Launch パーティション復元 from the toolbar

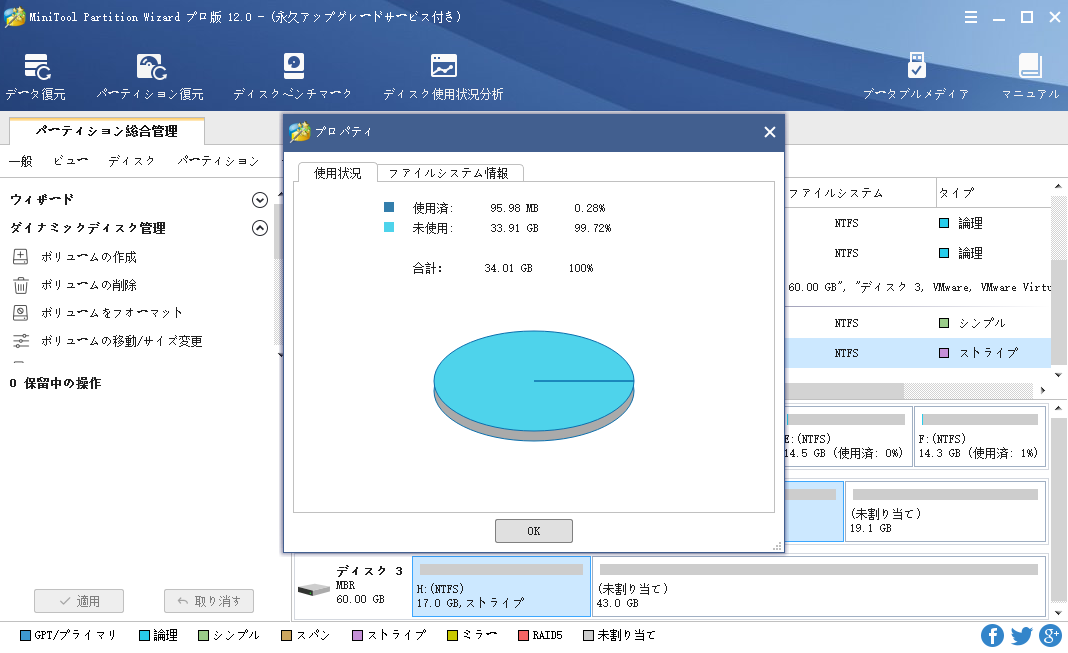coord(150,77)
